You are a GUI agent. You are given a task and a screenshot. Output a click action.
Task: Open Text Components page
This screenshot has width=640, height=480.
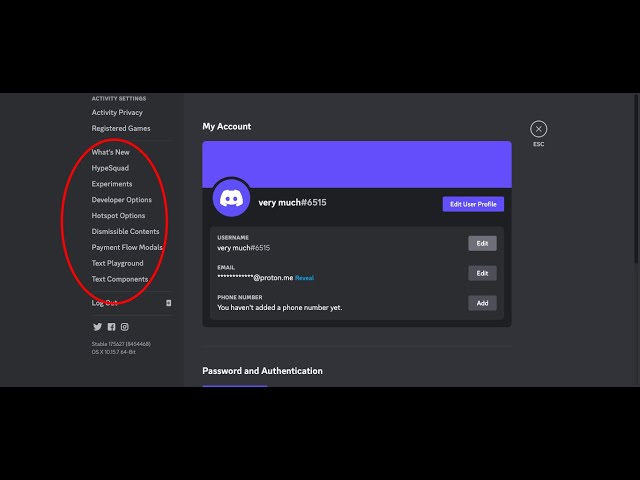coord(120,279)
